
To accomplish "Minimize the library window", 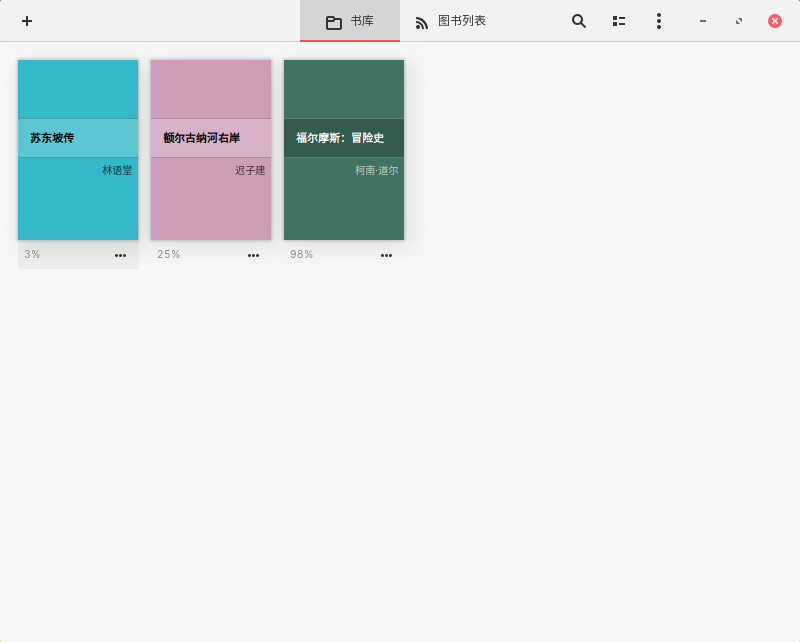I will click(703, 21).
